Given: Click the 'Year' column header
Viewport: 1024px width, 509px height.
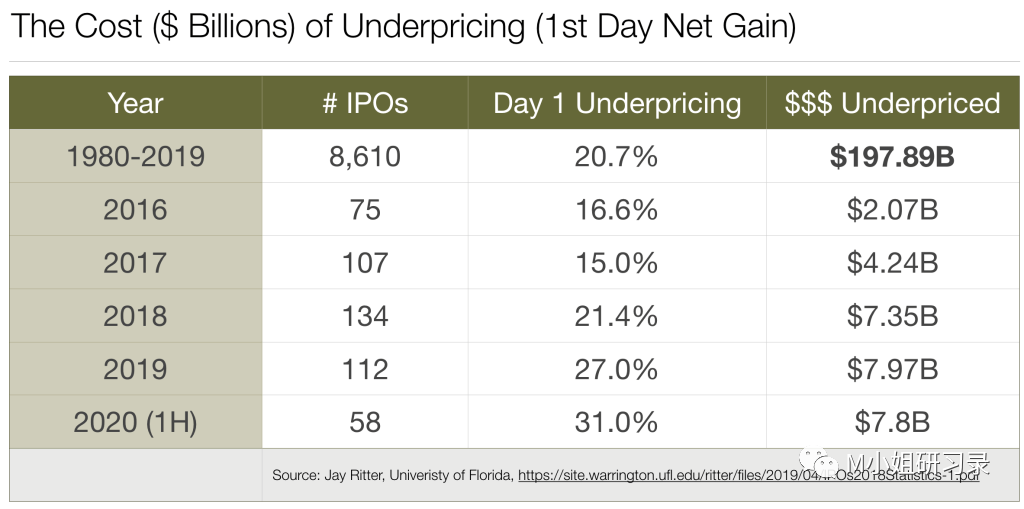Looking at the screenshot, I should coord(135,103).
